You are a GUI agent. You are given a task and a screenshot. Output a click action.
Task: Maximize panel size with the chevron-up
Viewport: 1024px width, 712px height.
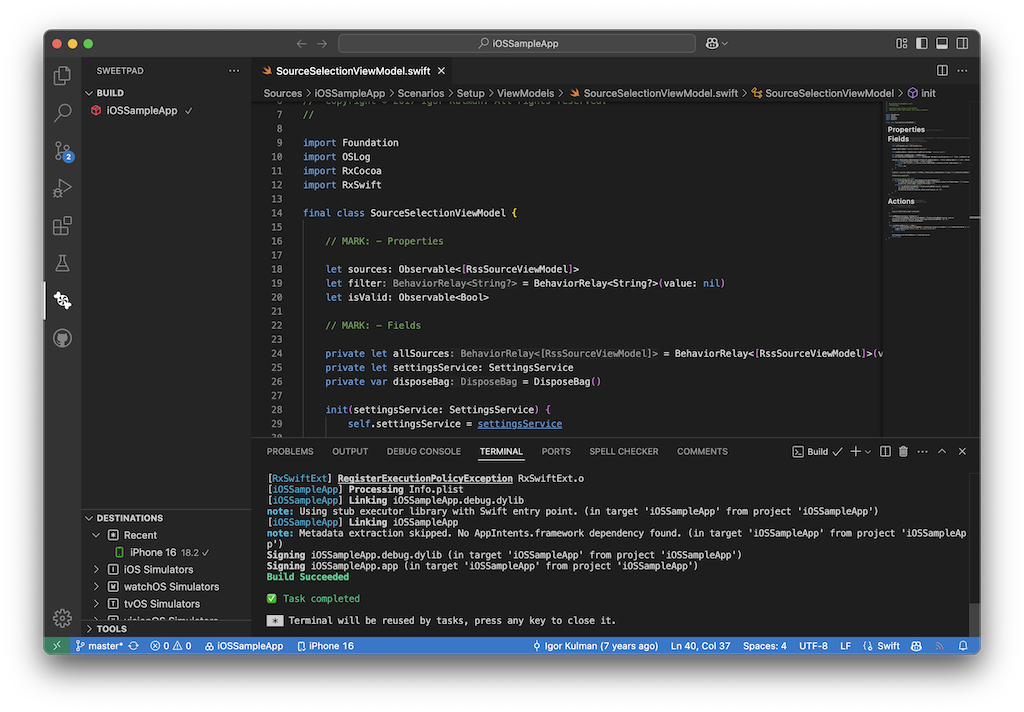point(941,452)
